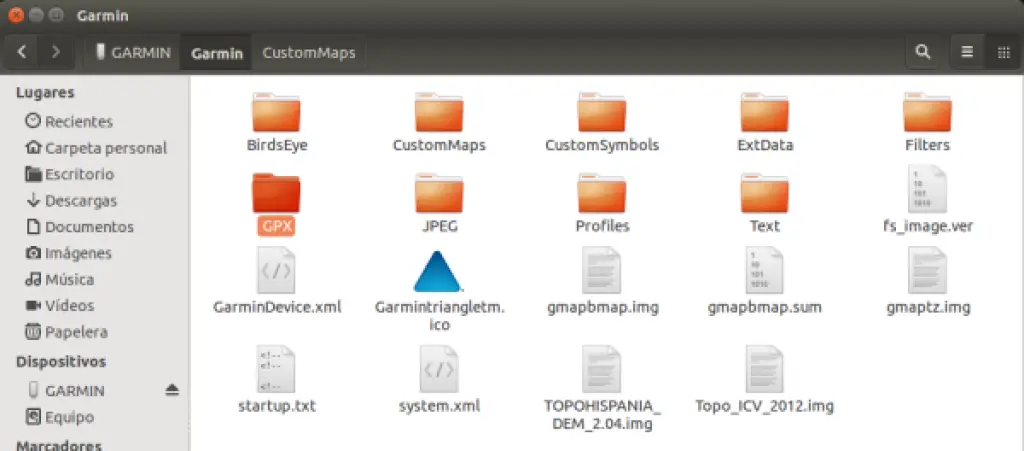Open Descargas in the sidebar
The image size is (1024, 451).
pyautogui.click(x=71, y=200)
